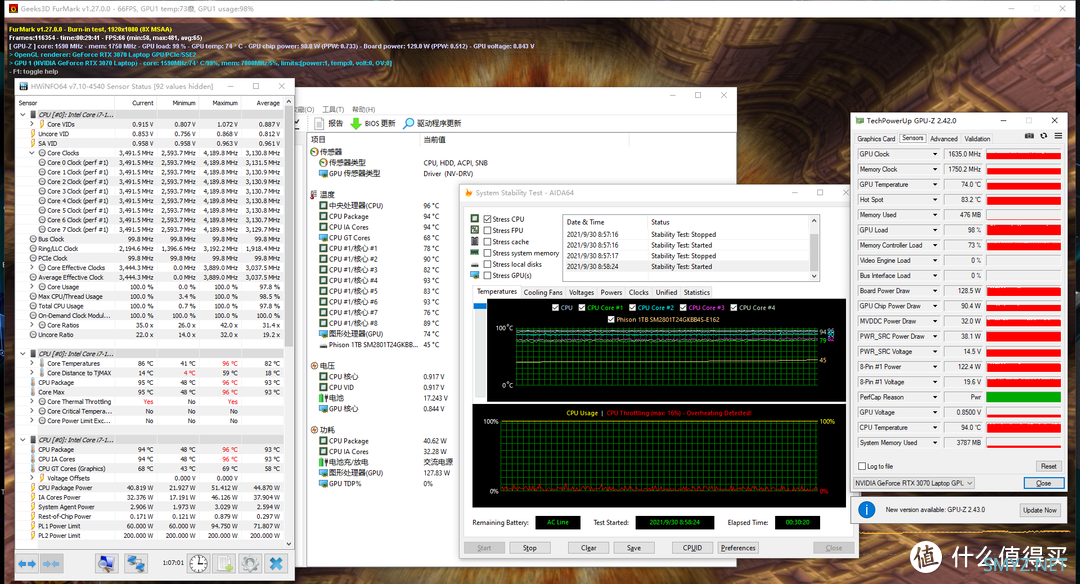The width and height of the screenshot is (1080, 584).
Task: Click HWiNFO log file add icon
Action: [225, 564]
